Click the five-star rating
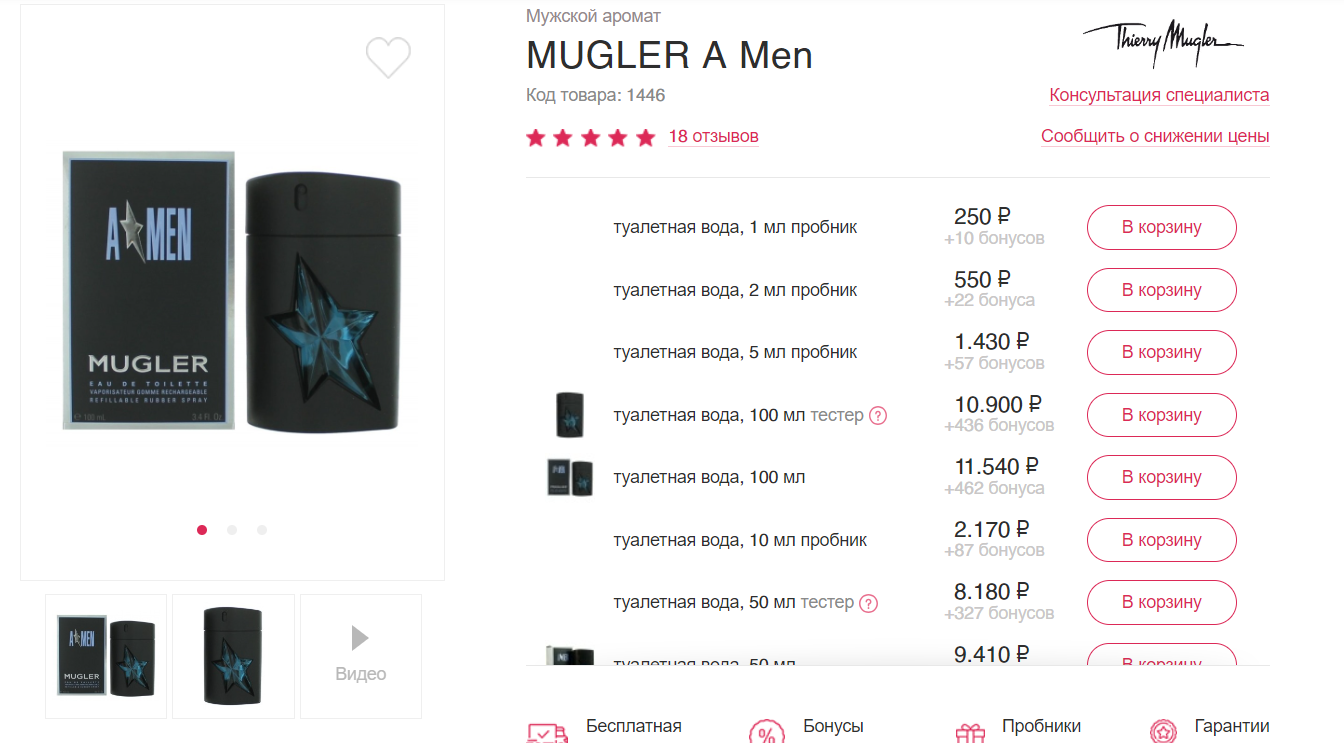 tap(591, 137)
